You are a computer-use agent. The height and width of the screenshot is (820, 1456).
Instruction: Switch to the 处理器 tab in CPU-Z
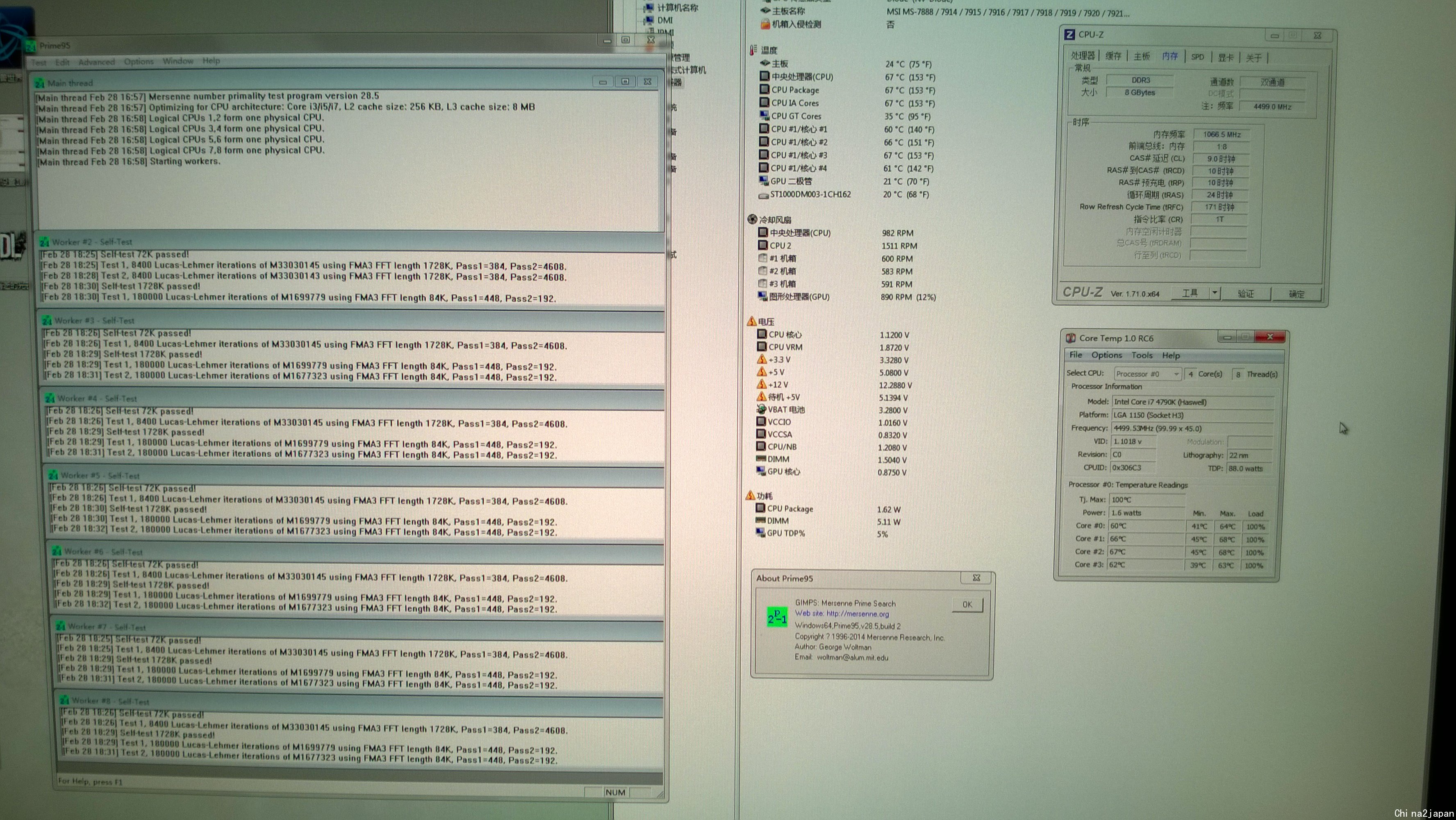coord(1083,55)
